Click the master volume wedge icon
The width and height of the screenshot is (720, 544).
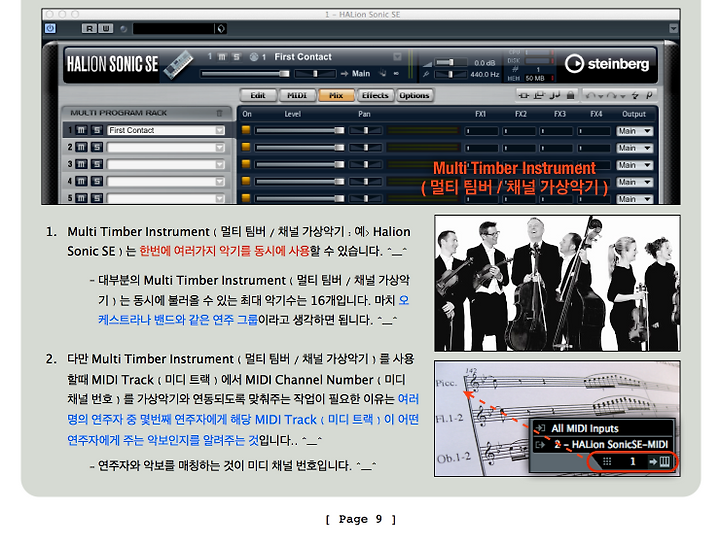(428, 63)
